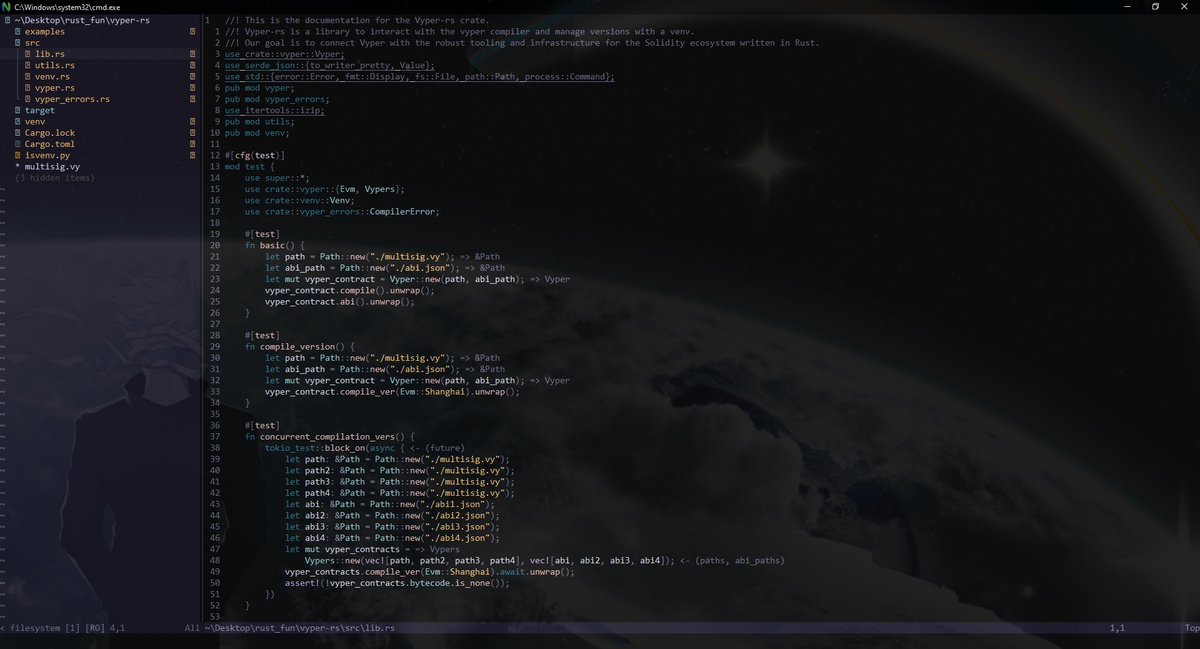
Task: Click the "Top" scroll indicator in the statusline
Action: 1192,628
